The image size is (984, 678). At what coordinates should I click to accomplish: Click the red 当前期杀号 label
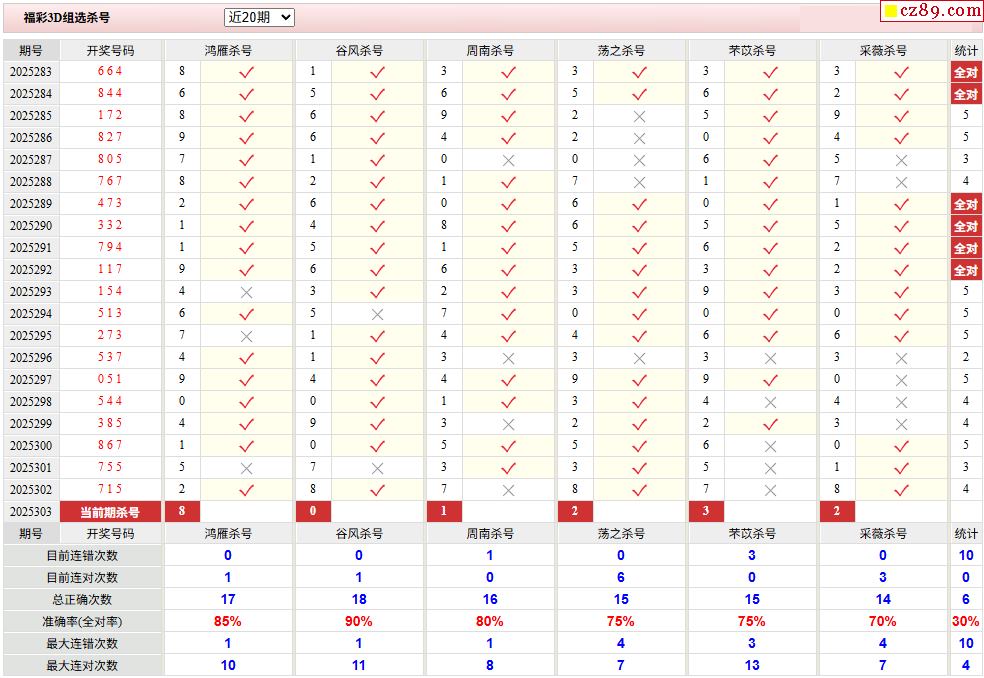[x=110, y=512]
